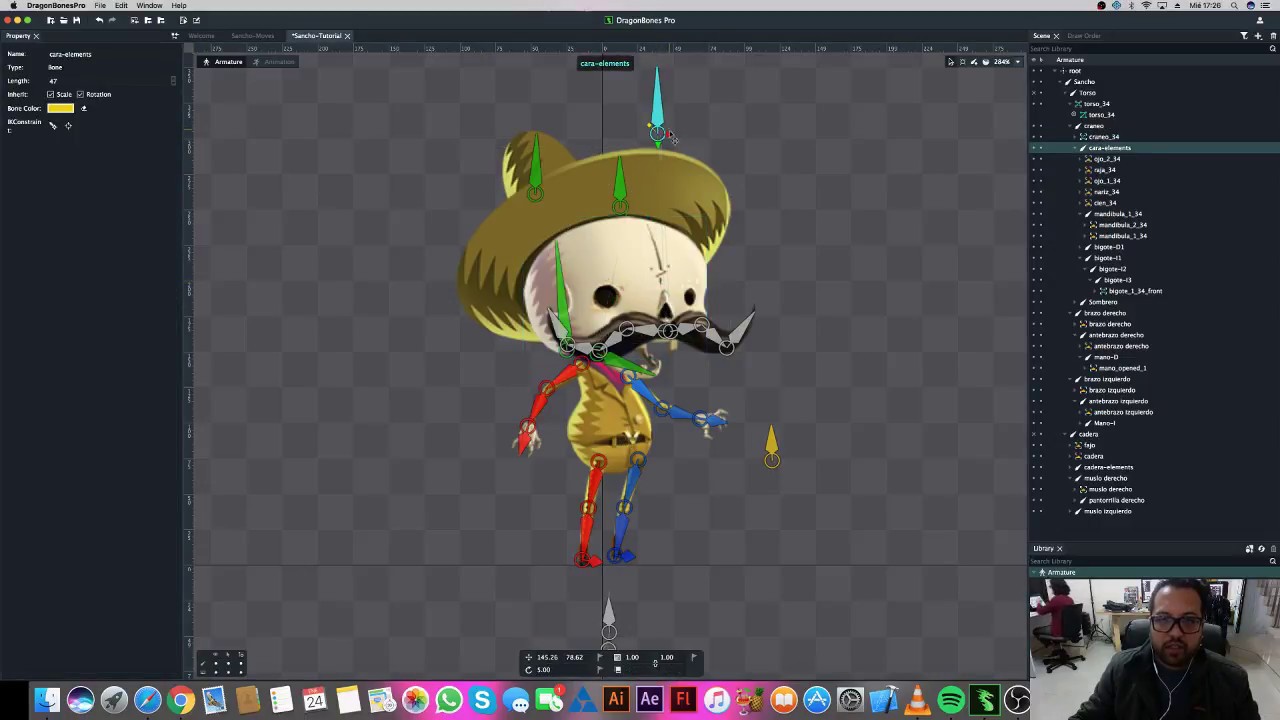
Task: Switch to the Welcome tab
Action: (202, 36)
